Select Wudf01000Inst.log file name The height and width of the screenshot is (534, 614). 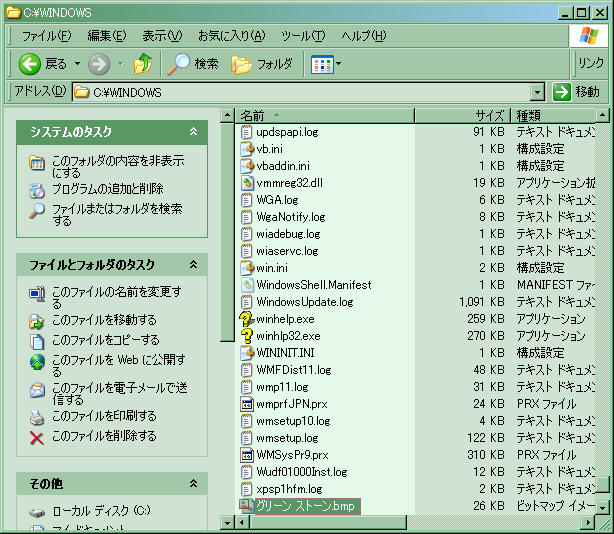coord(302,472)
